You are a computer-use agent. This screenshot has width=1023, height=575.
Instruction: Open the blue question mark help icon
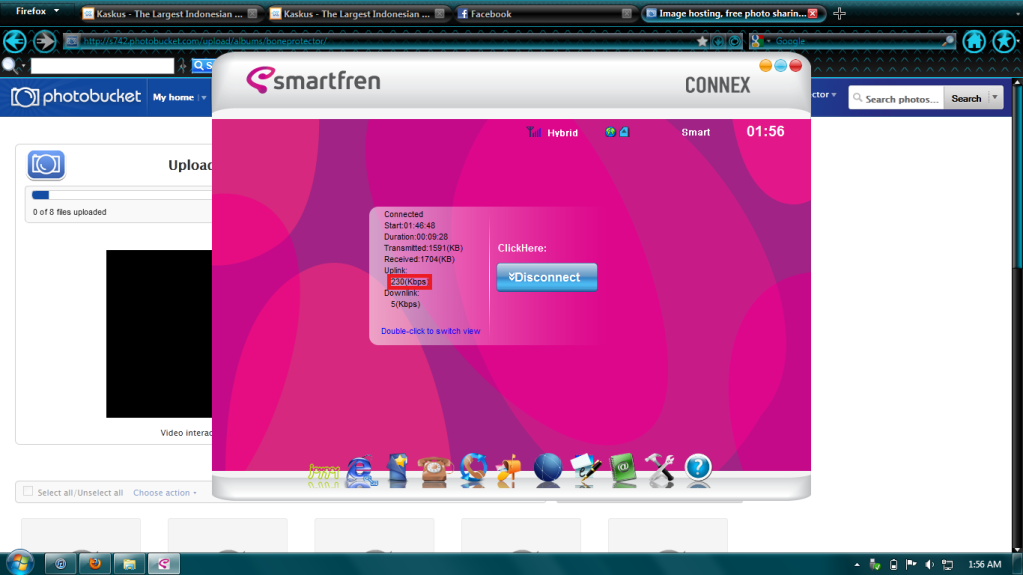pyautogui.click(x=697, y=468)
